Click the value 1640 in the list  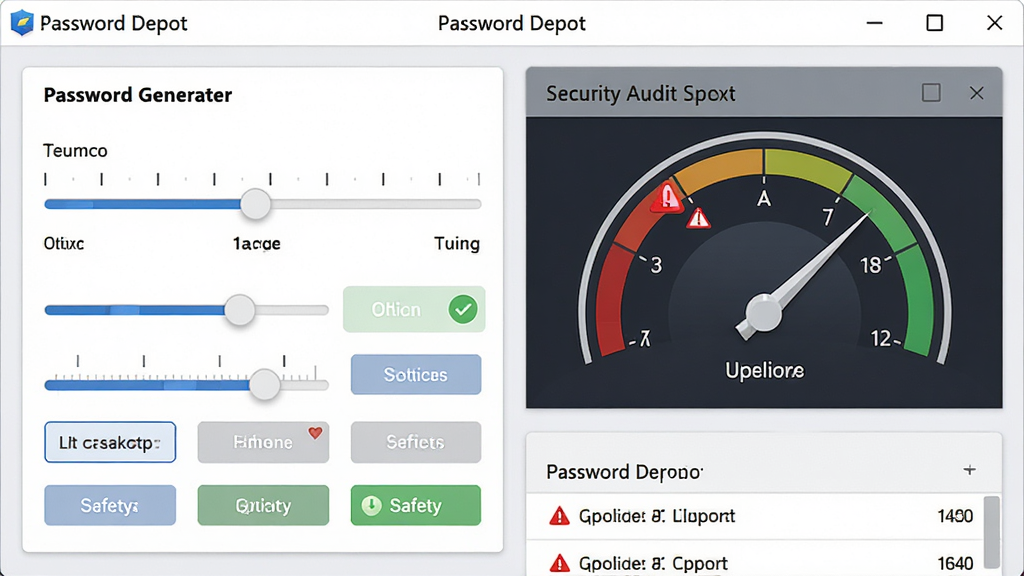(x=955, y=563)
